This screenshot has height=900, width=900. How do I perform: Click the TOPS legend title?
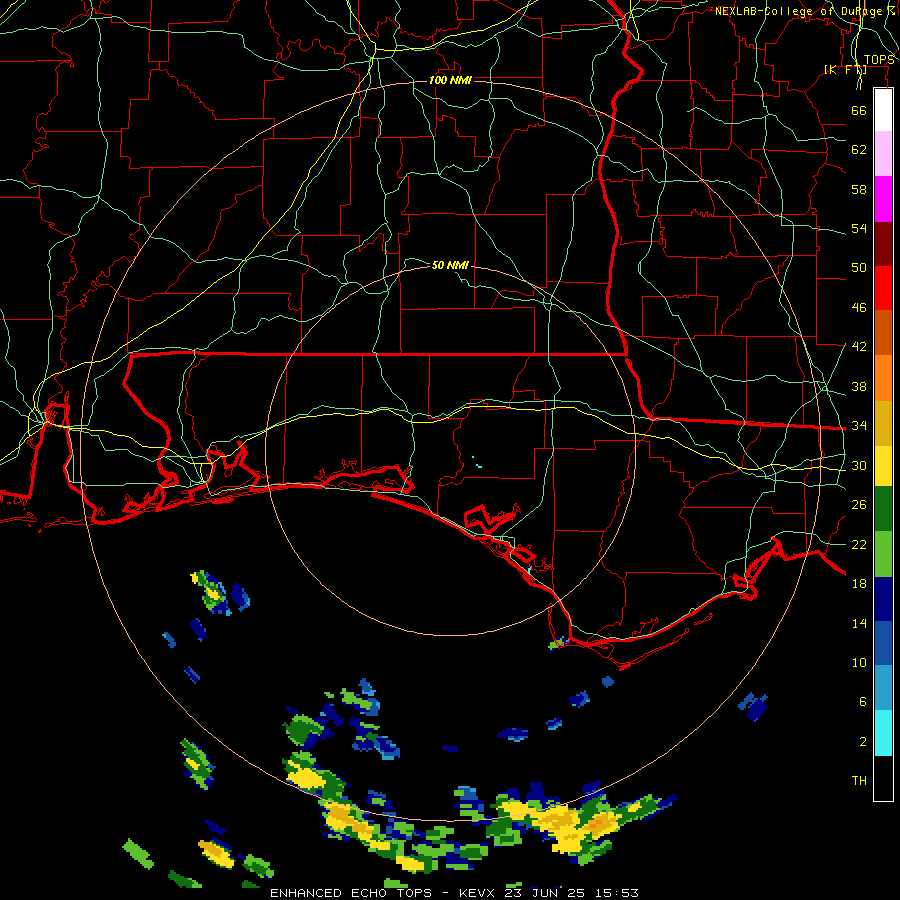(x=879, y=60)
